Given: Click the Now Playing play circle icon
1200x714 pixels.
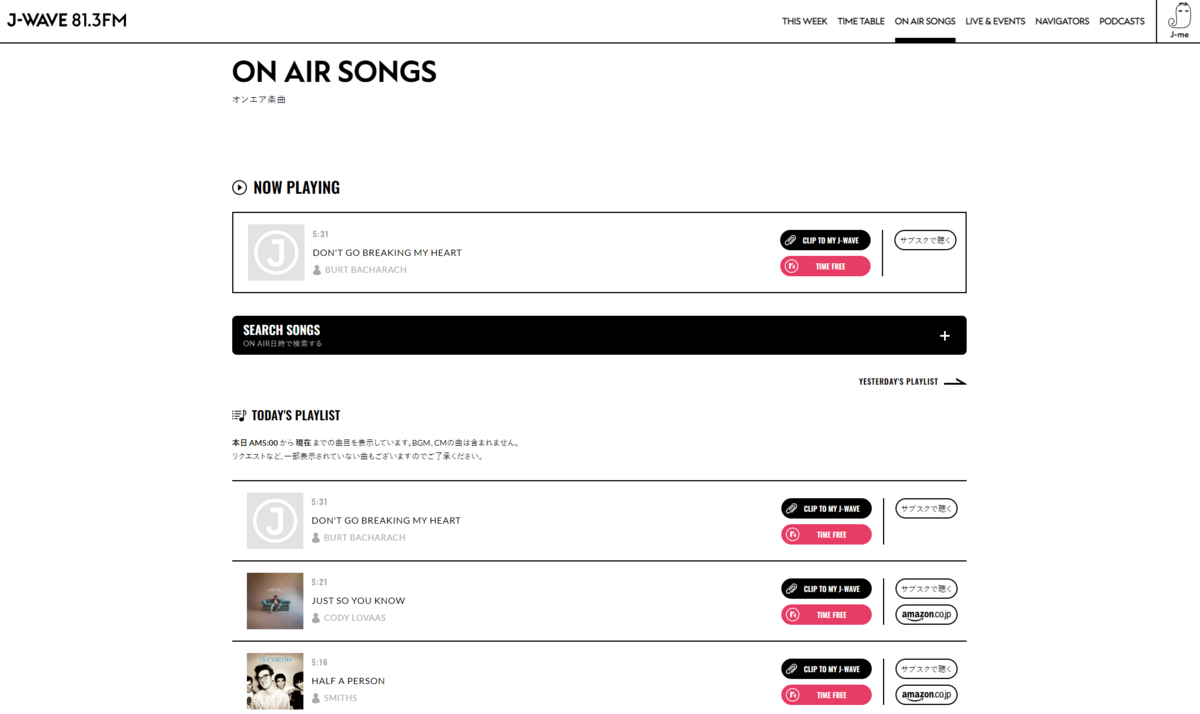Looking at the screenshot, I should click(x=239, y=187).
